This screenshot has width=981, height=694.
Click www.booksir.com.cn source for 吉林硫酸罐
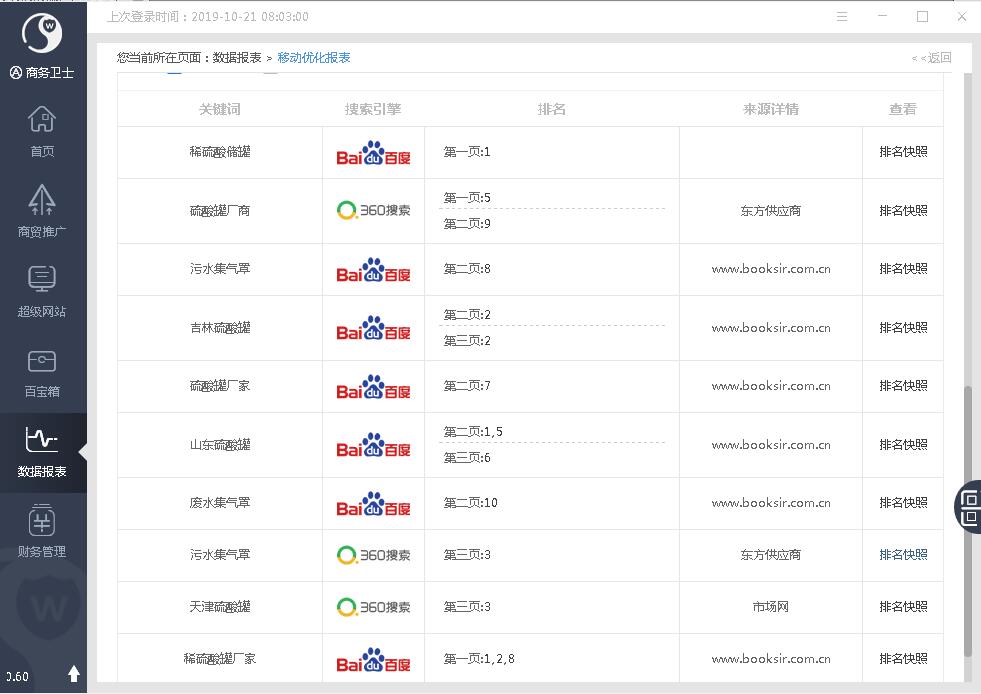click(x=771, y=328)
